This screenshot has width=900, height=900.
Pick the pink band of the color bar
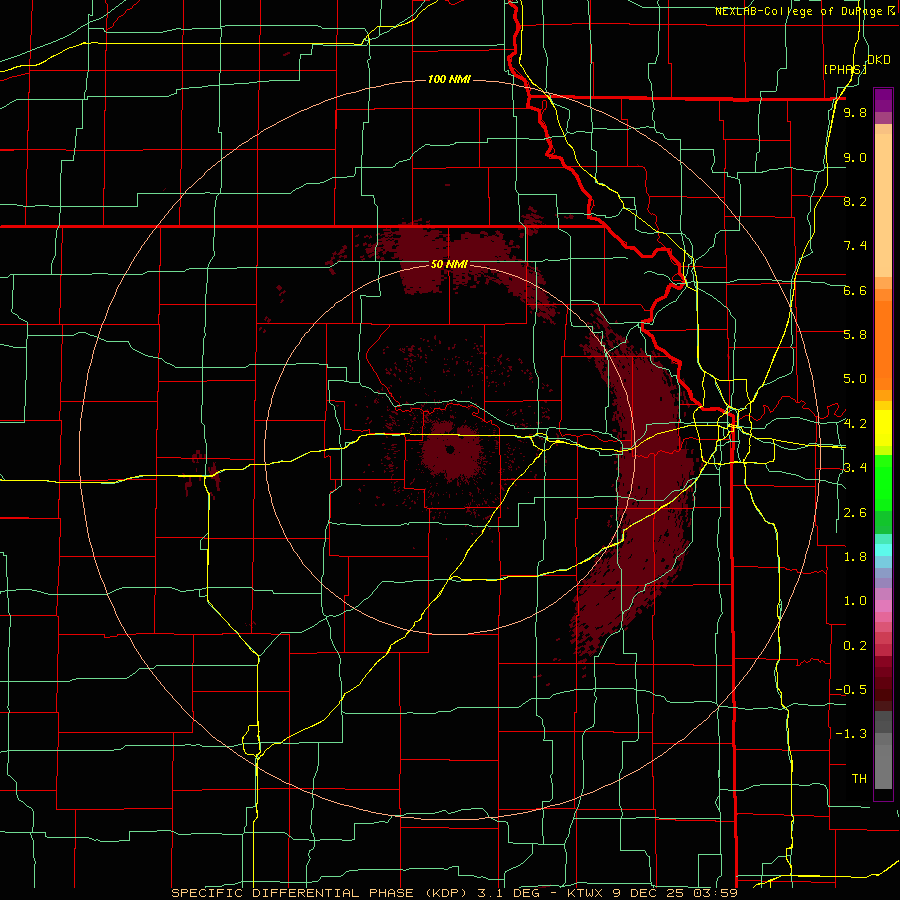[883, 606]
